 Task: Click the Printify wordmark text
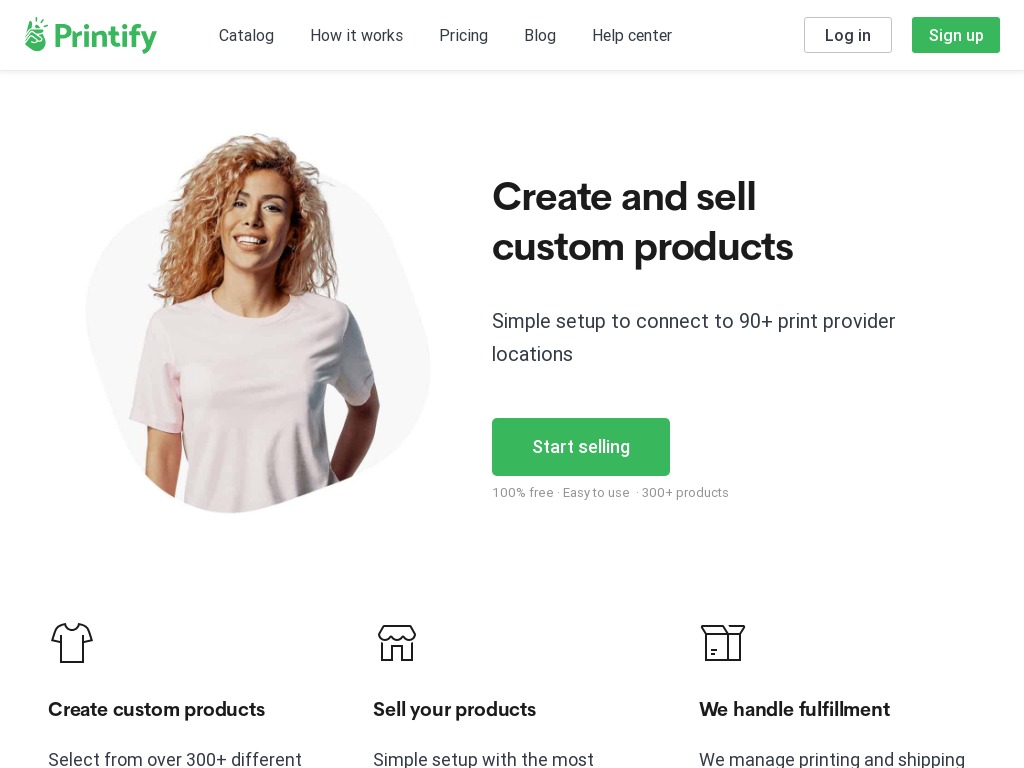click(x=105, y=37)
